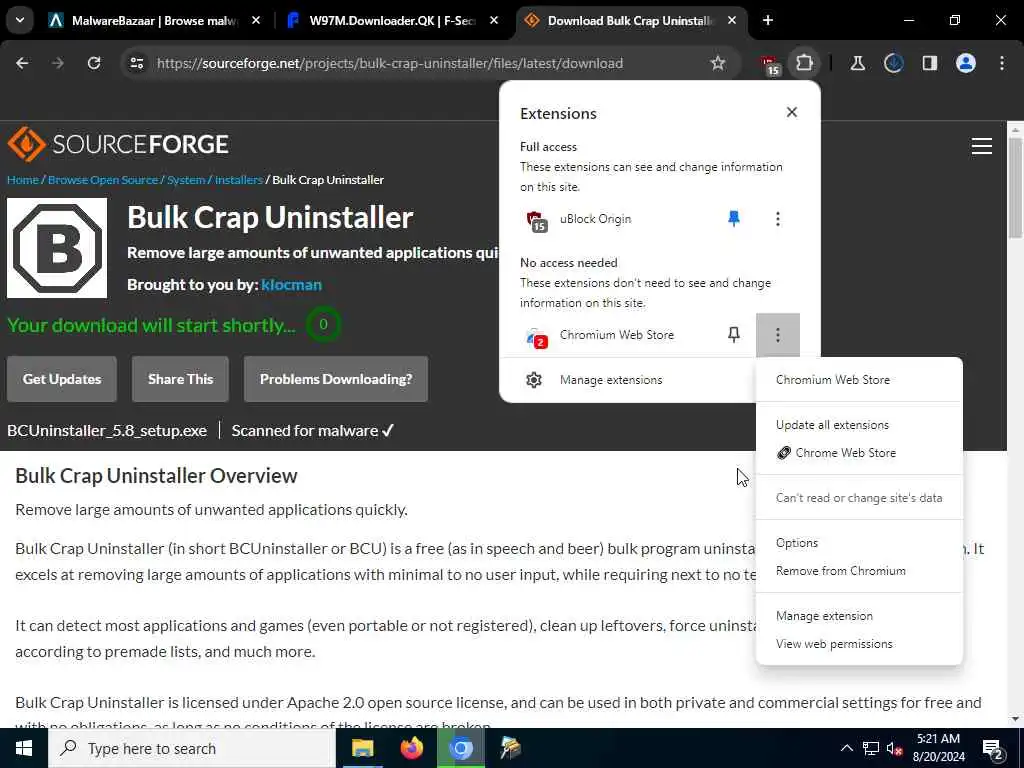Switch to the W97M.Downloader.QK F-Secure tab

pos(392,21)
